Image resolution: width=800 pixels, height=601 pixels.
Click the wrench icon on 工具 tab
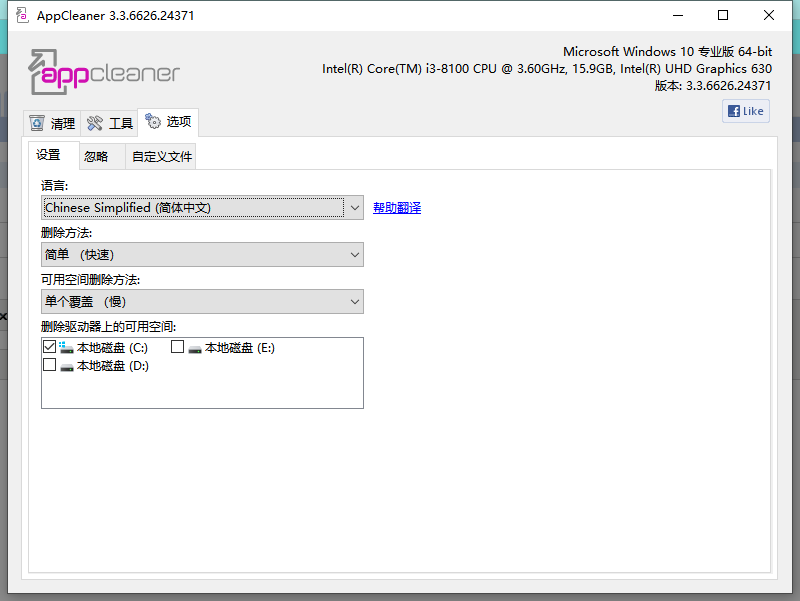click(95, 123)
